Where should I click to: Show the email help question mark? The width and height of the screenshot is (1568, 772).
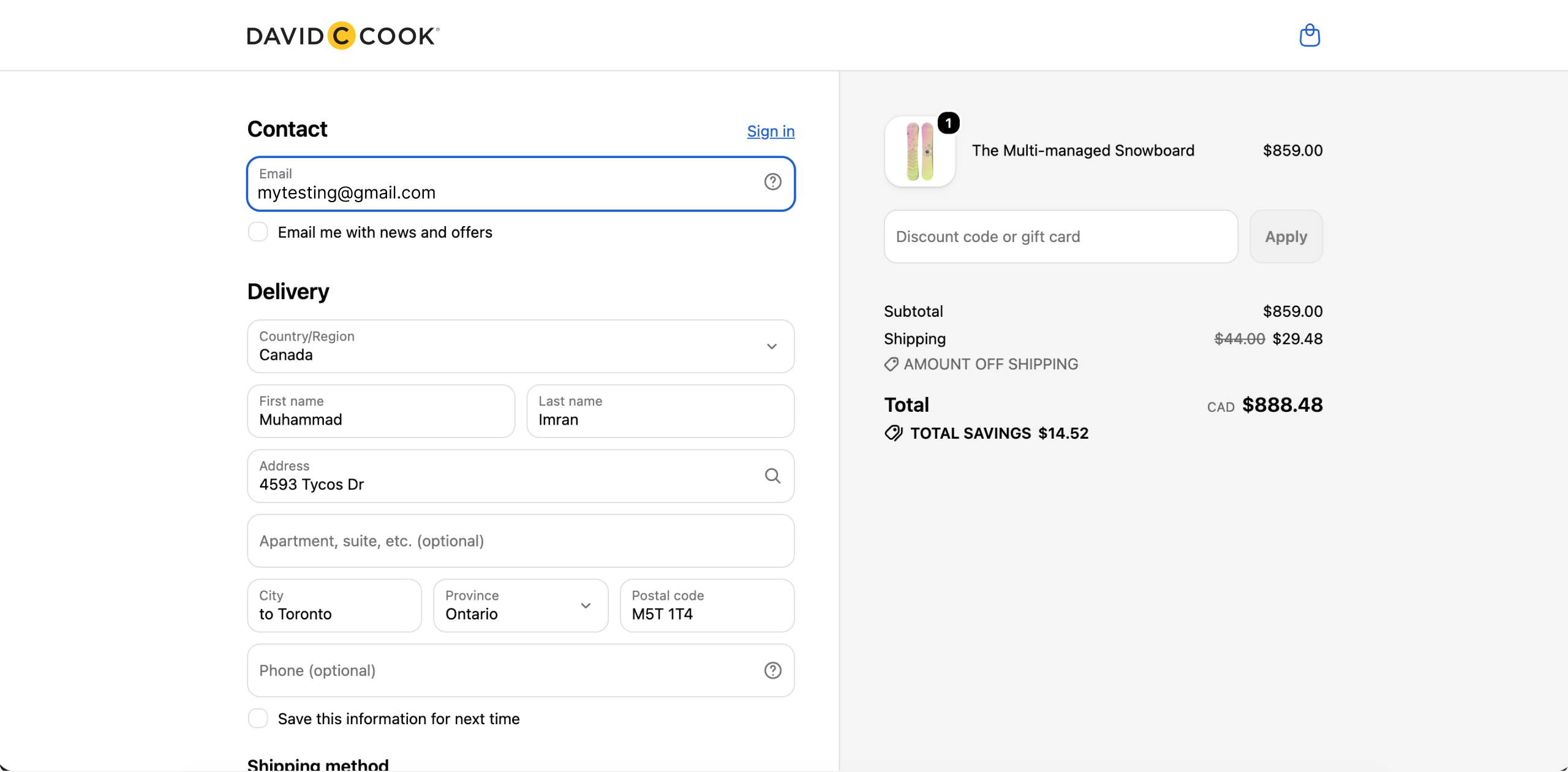point(772,182)
